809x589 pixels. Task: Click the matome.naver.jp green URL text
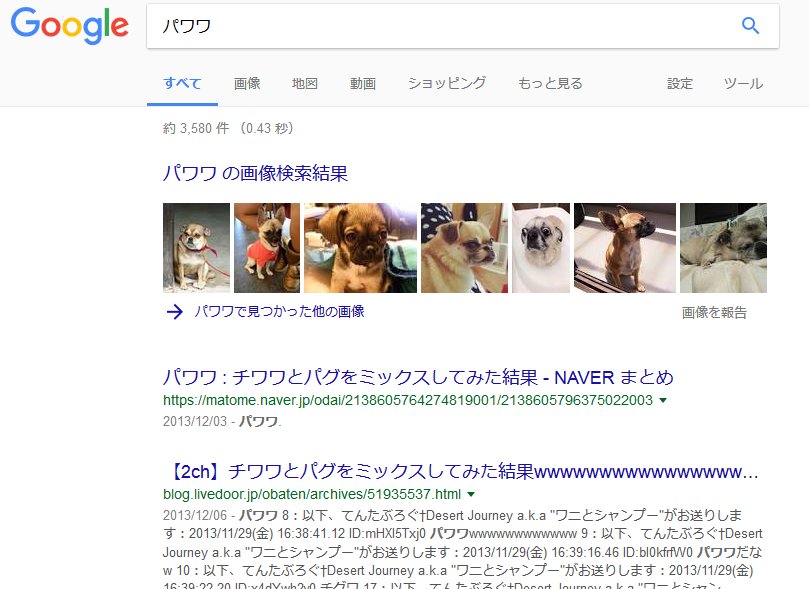click(x=408, y=400)
